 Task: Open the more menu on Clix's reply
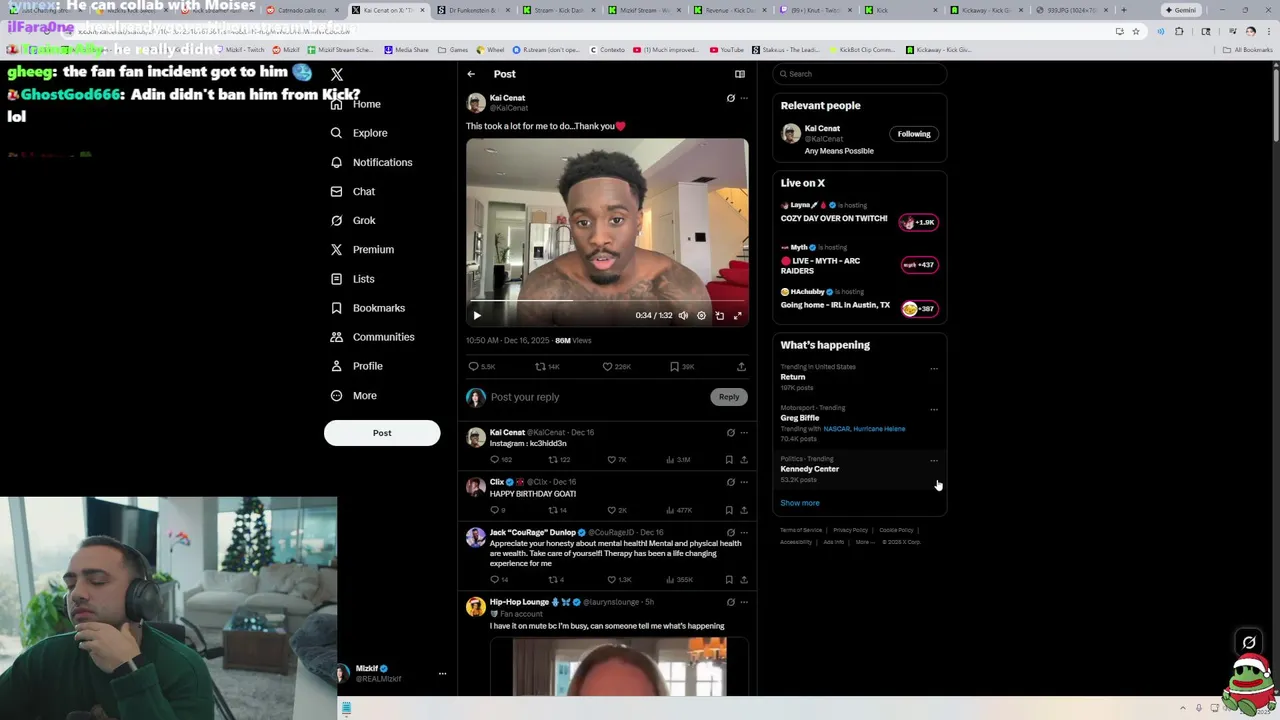click(x=744, y=482)
